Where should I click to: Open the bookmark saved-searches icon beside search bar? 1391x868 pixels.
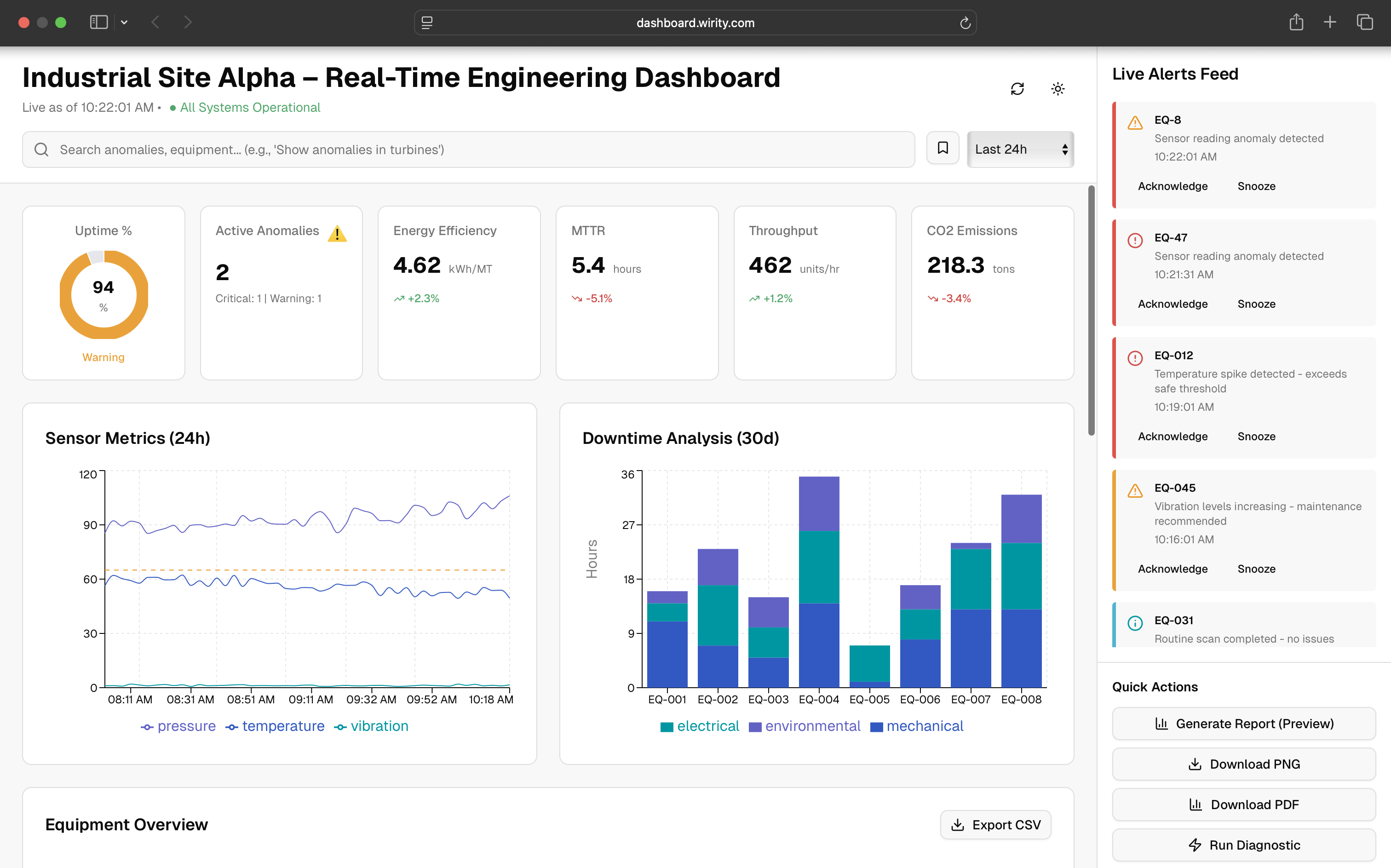point(942,148)
